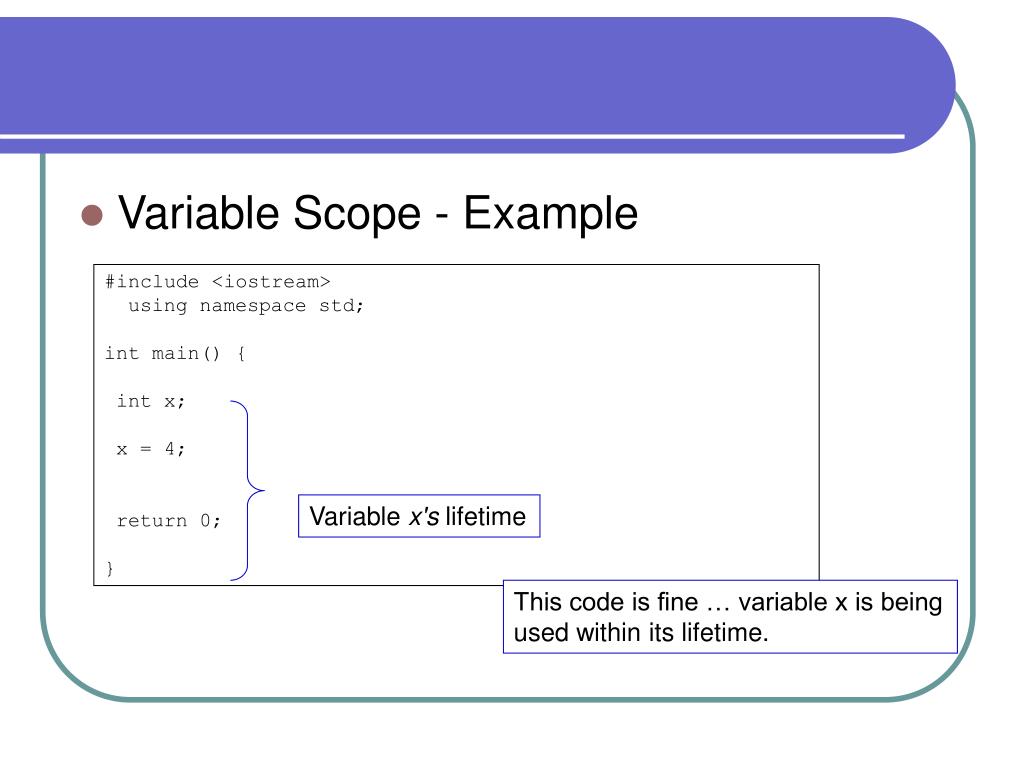The height and width of the screenshot is (768, 1024).
Task: Click the blue curly brace graphic
Action: click(x=248, y=490)
